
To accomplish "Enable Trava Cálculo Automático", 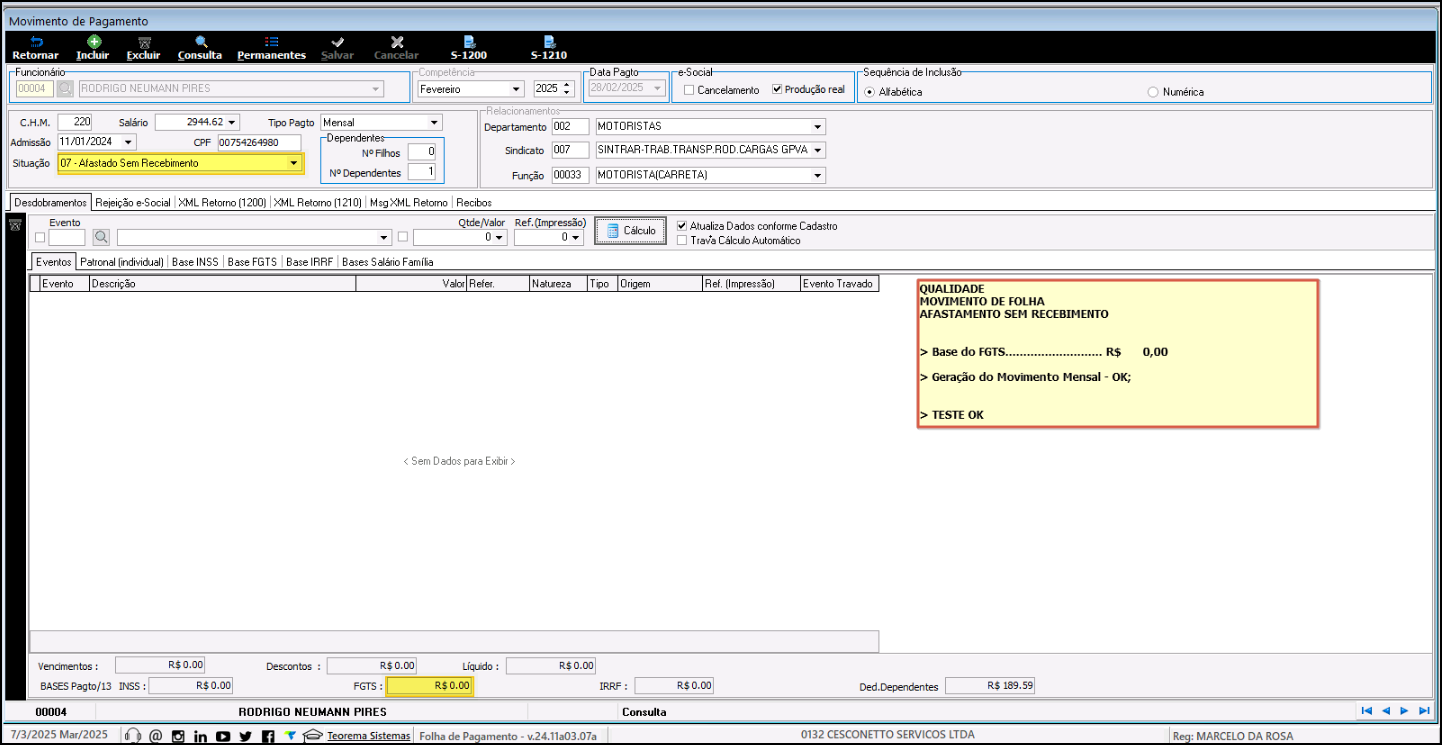I will pyautogui.click(x=682, y=240).
